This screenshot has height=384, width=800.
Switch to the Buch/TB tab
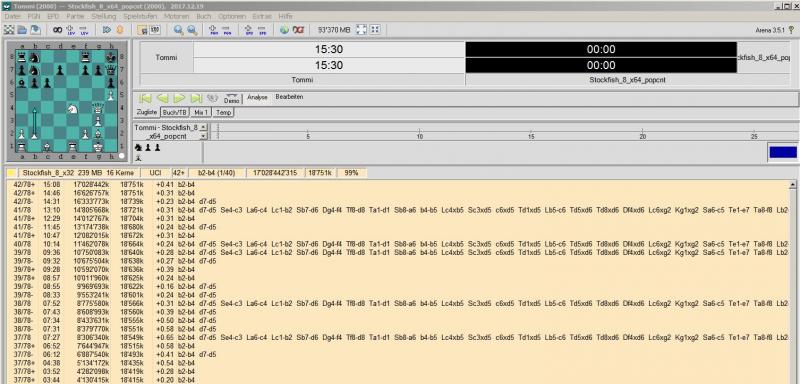(174, 112)
